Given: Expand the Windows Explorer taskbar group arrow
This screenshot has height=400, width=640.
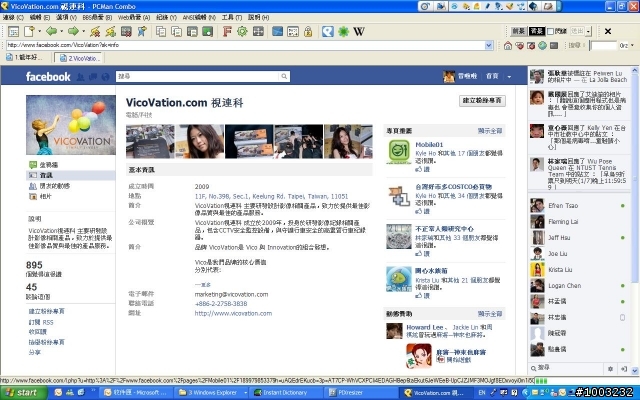Looking at the screenshot, I should [245, 393].
